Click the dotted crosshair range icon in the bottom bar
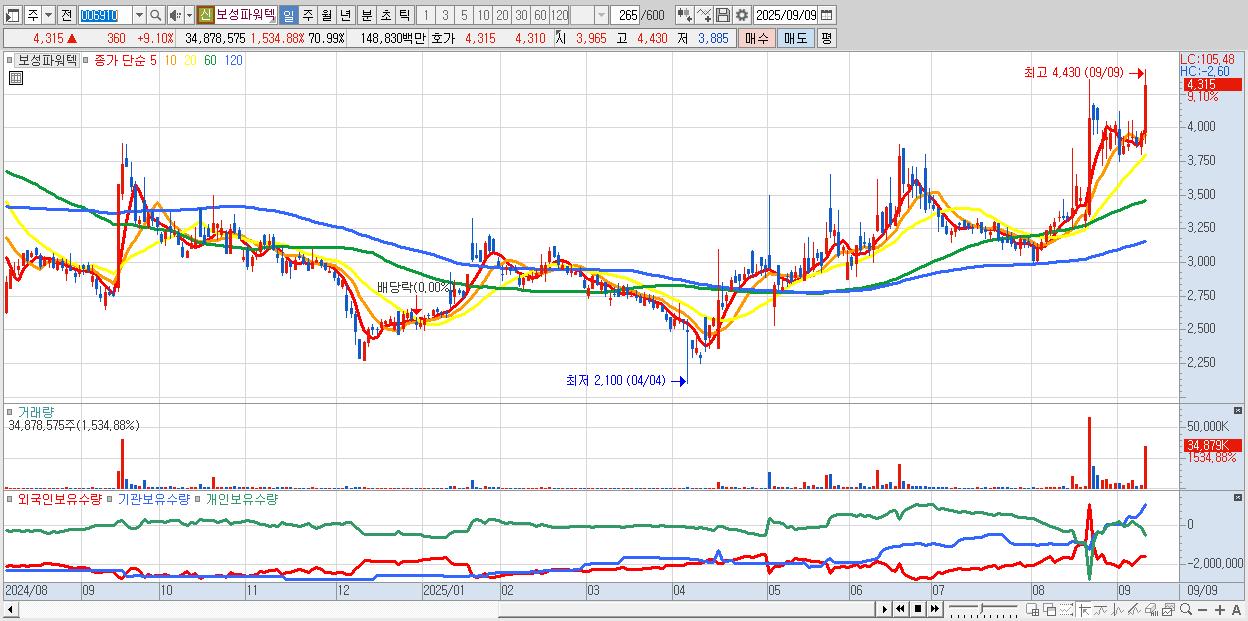The width and height of the screenshot is (1248, 621). point(1066,609)
